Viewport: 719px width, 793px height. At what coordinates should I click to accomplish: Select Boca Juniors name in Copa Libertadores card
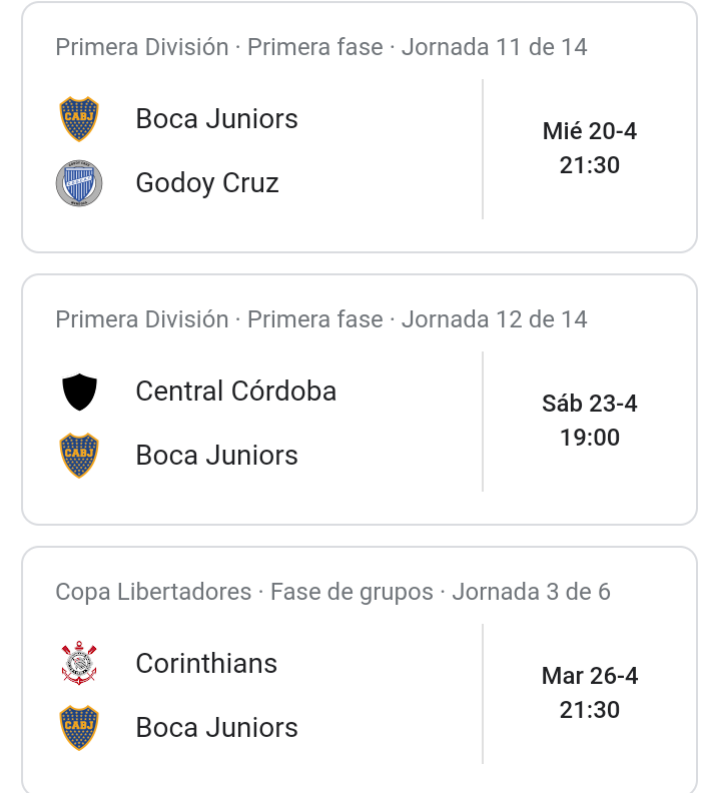(x=217, y=727)
